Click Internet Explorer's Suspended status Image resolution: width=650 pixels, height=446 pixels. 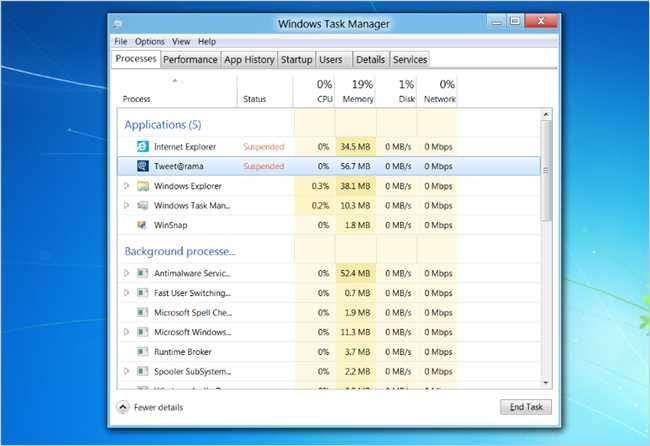tap(264, 147)
